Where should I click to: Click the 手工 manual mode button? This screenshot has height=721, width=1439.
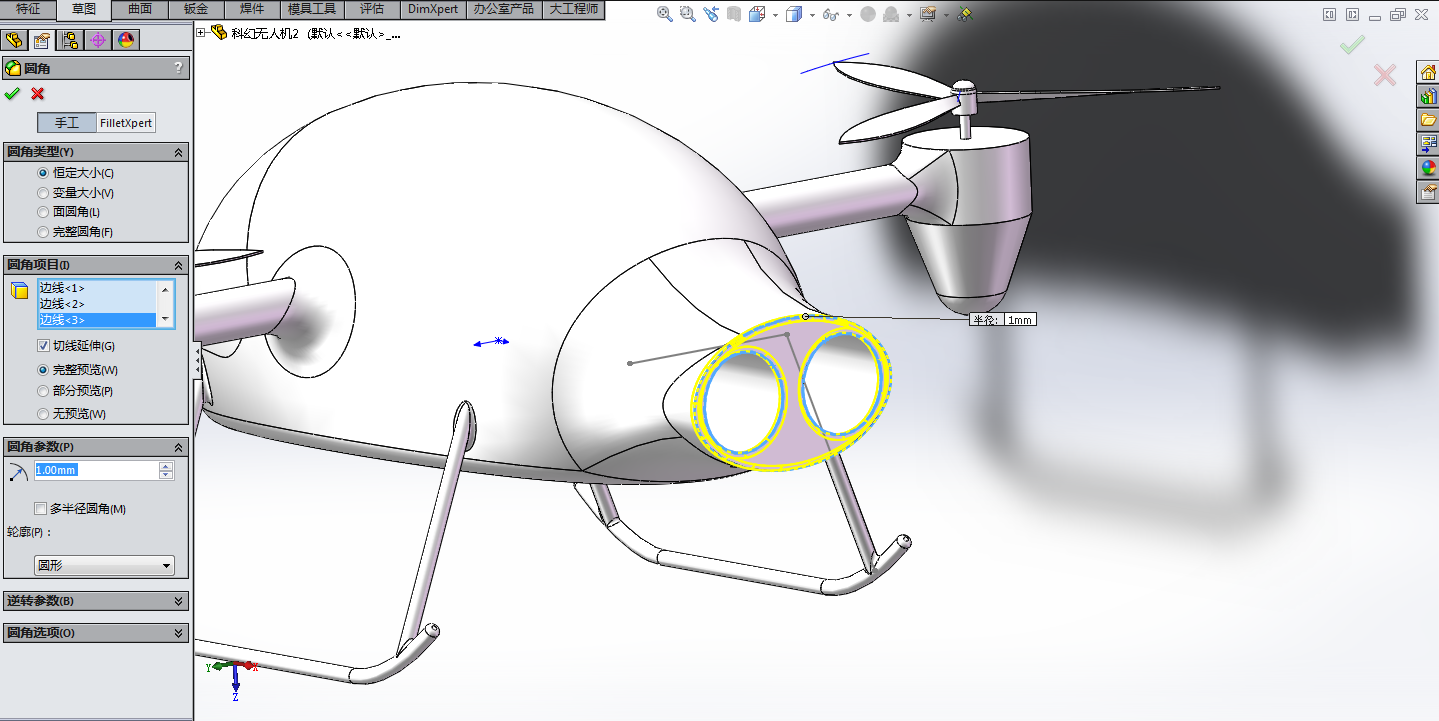[67, 123]
